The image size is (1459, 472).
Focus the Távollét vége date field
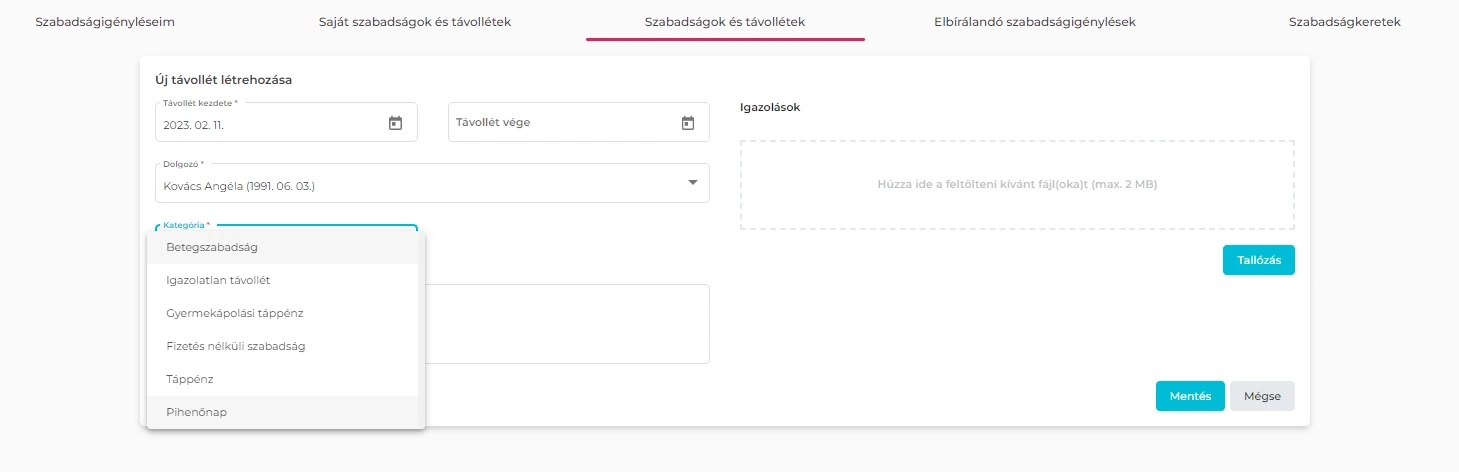[x=560, y=123]
